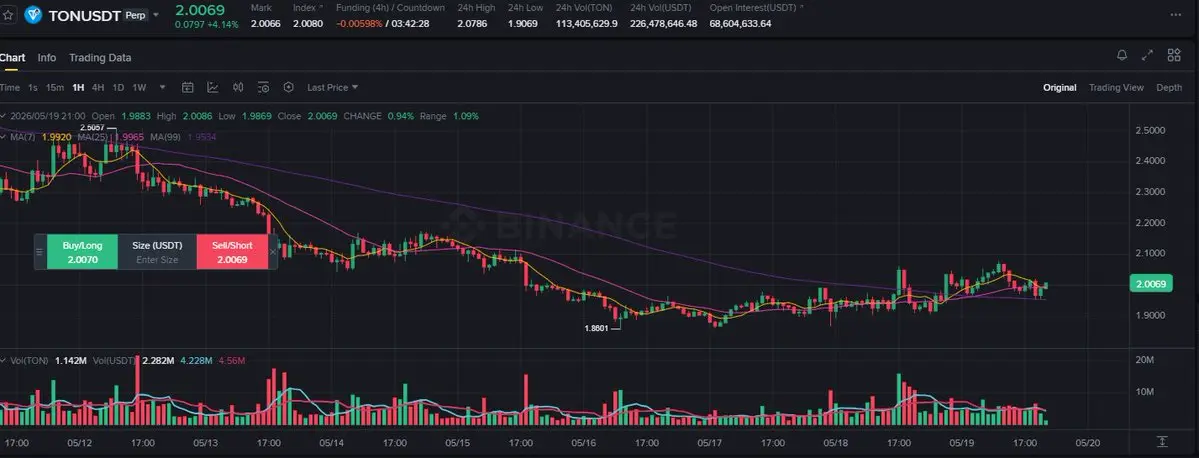
Task: Click the Perp contract tag
Action: [136, 15]
